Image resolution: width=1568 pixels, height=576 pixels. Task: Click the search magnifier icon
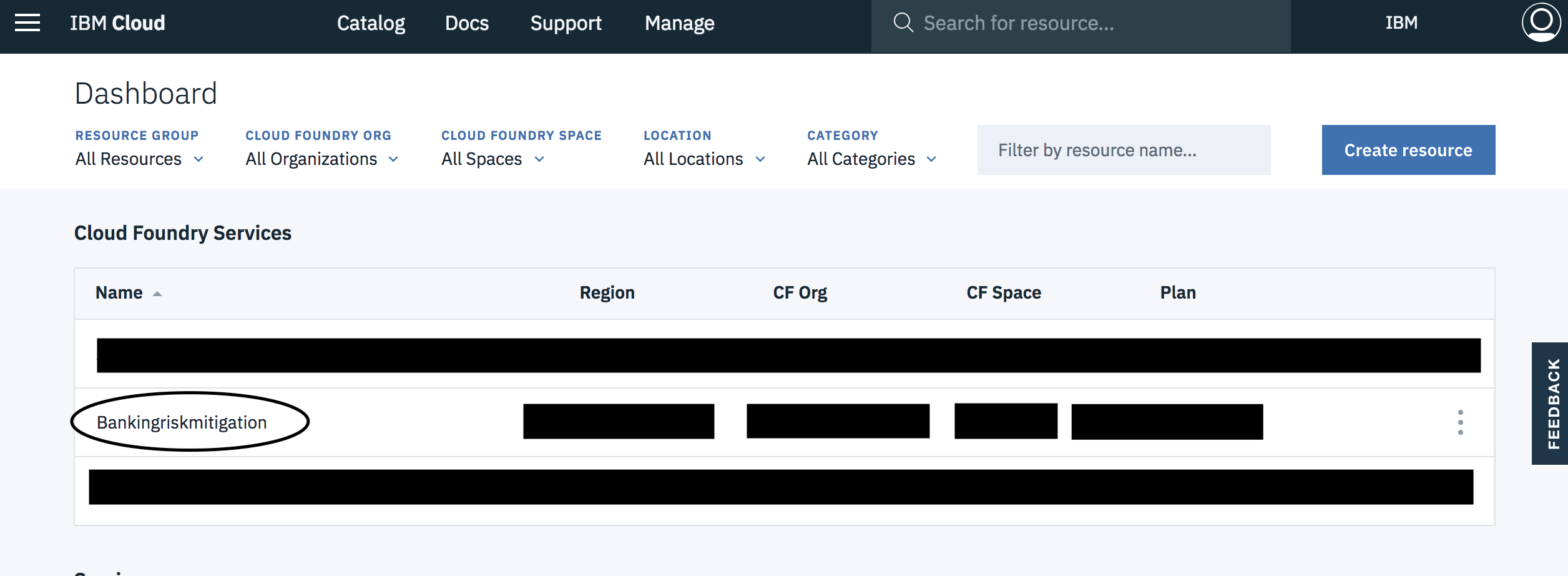903,22
